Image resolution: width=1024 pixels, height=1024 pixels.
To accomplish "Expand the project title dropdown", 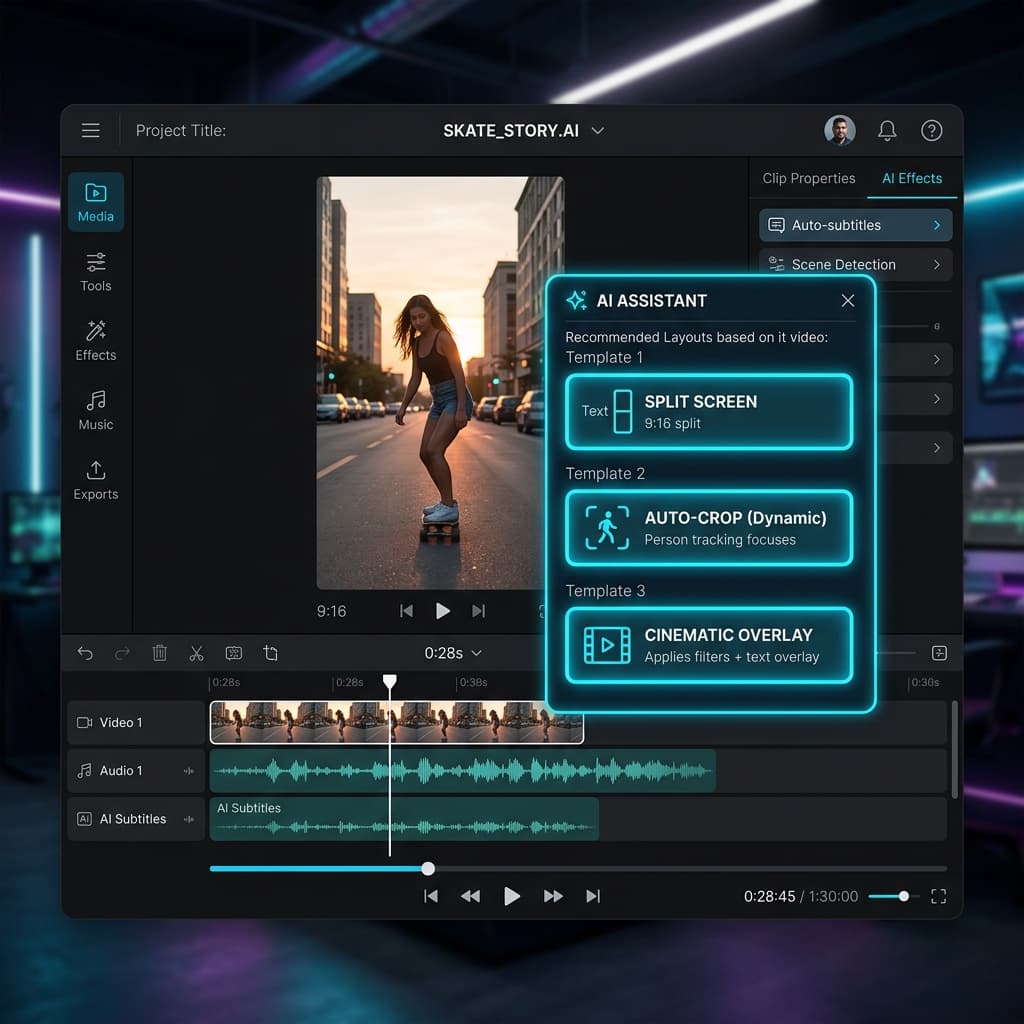I will click(x=598, y=131).
